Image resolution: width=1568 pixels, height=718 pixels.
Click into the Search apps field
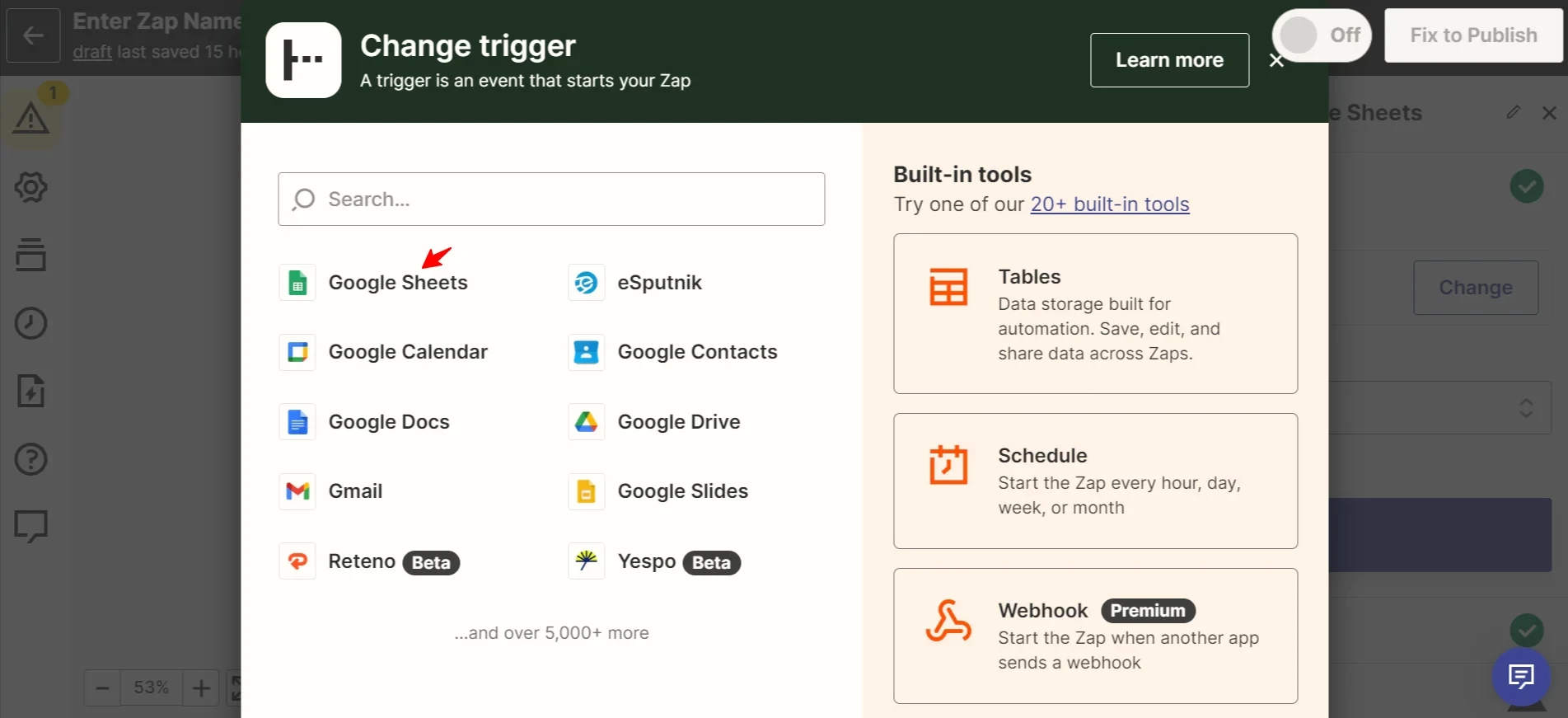[551, 199]
